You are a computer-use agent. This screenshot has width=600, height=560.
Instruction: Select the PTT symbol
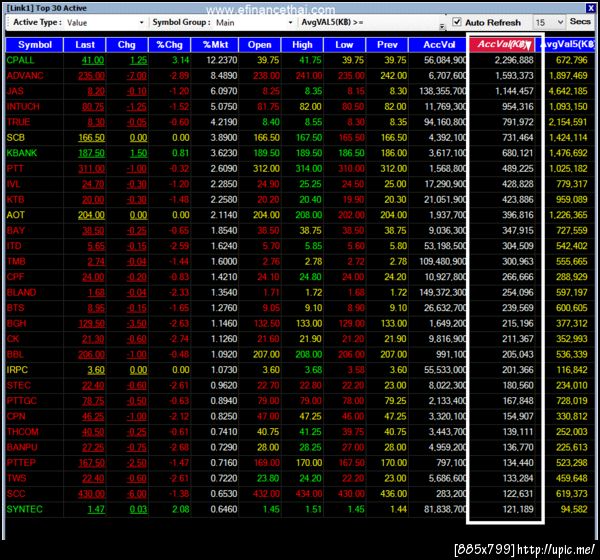point(15,169)
